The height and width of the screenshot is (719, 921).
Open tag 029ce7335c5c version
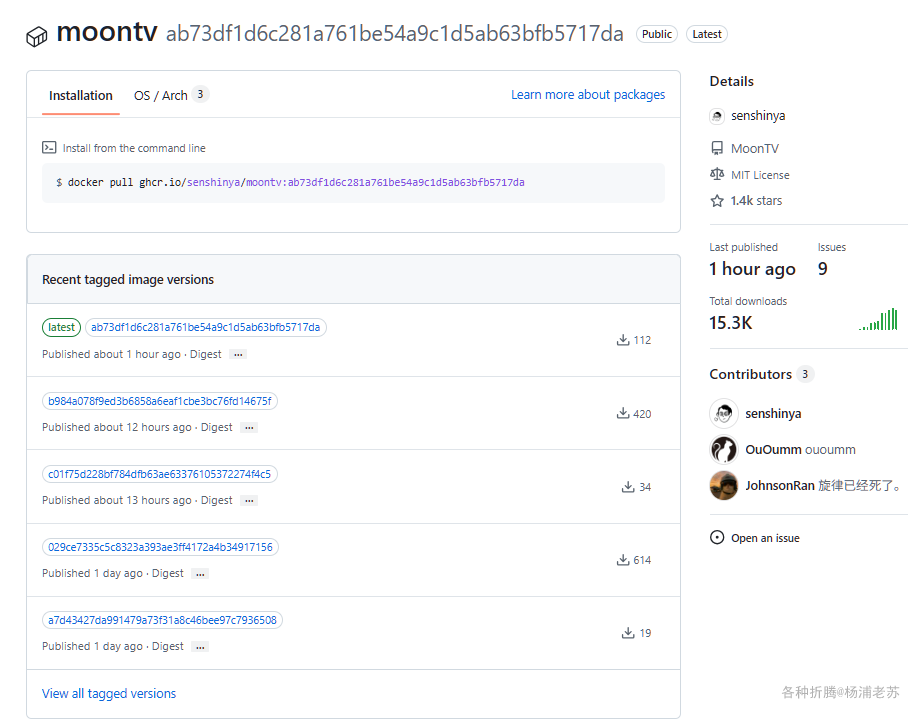pos(160,547)
